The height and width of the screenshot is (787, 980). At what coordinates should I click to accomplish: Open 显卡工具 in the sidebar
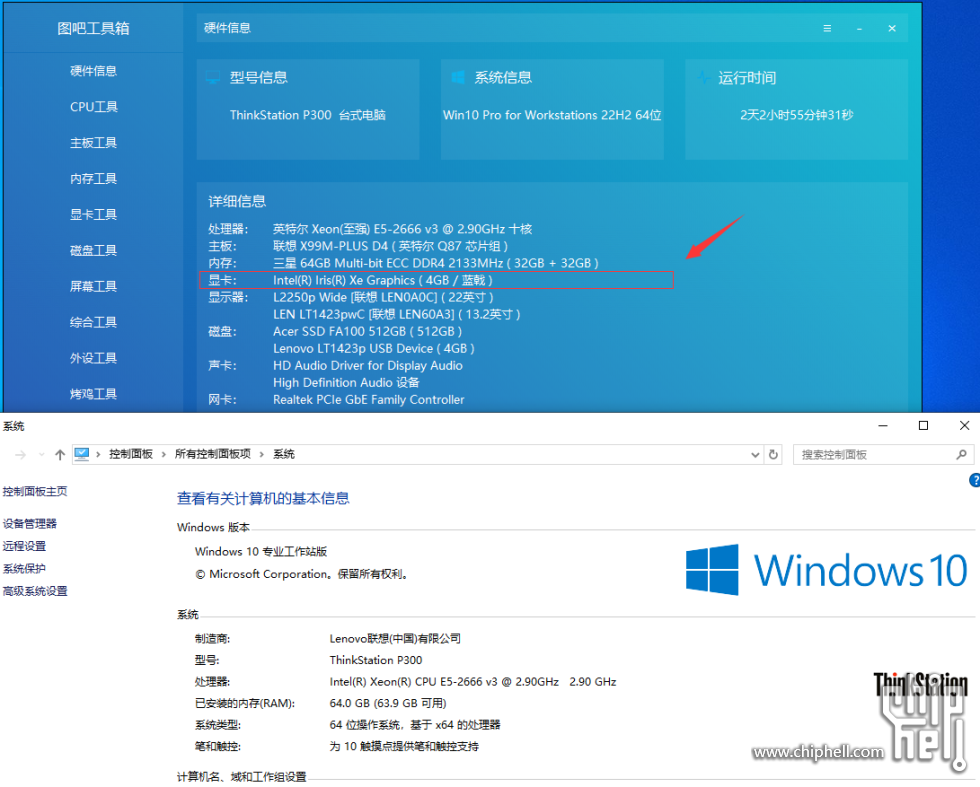pyautogui.click(x=93, y=214)
